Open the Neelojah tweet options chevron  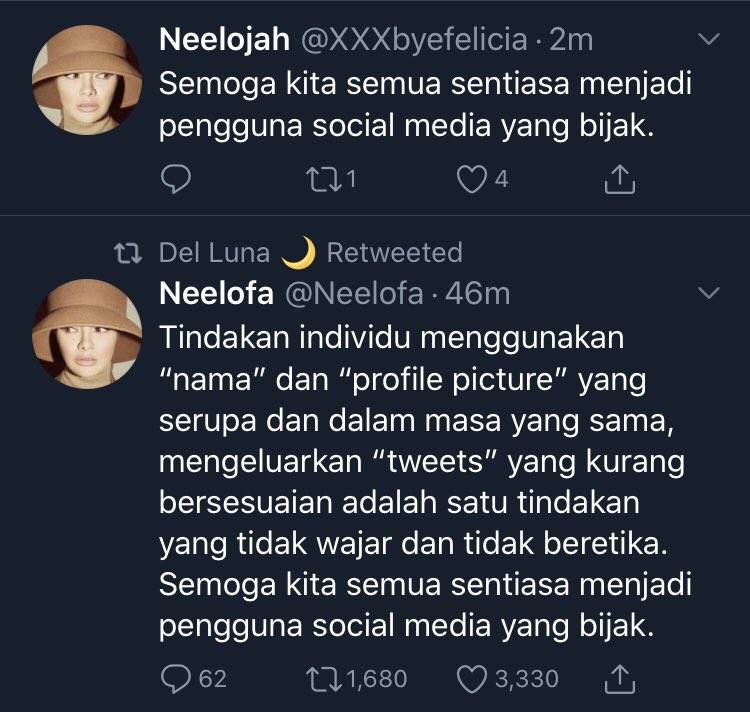[708, 40]
